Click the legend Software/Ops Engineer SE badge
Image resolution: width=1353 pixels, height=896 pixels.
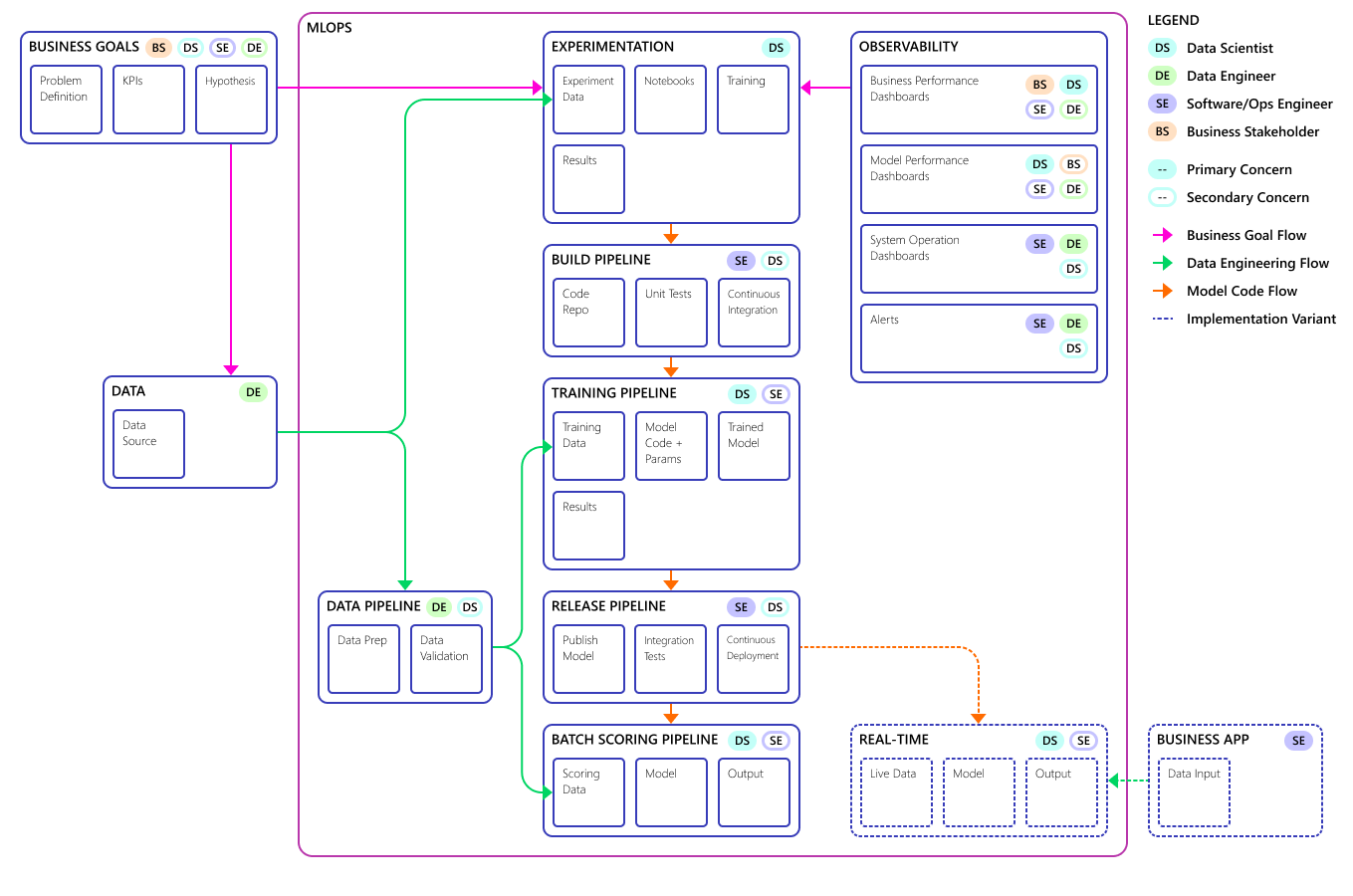point(1162,104)
